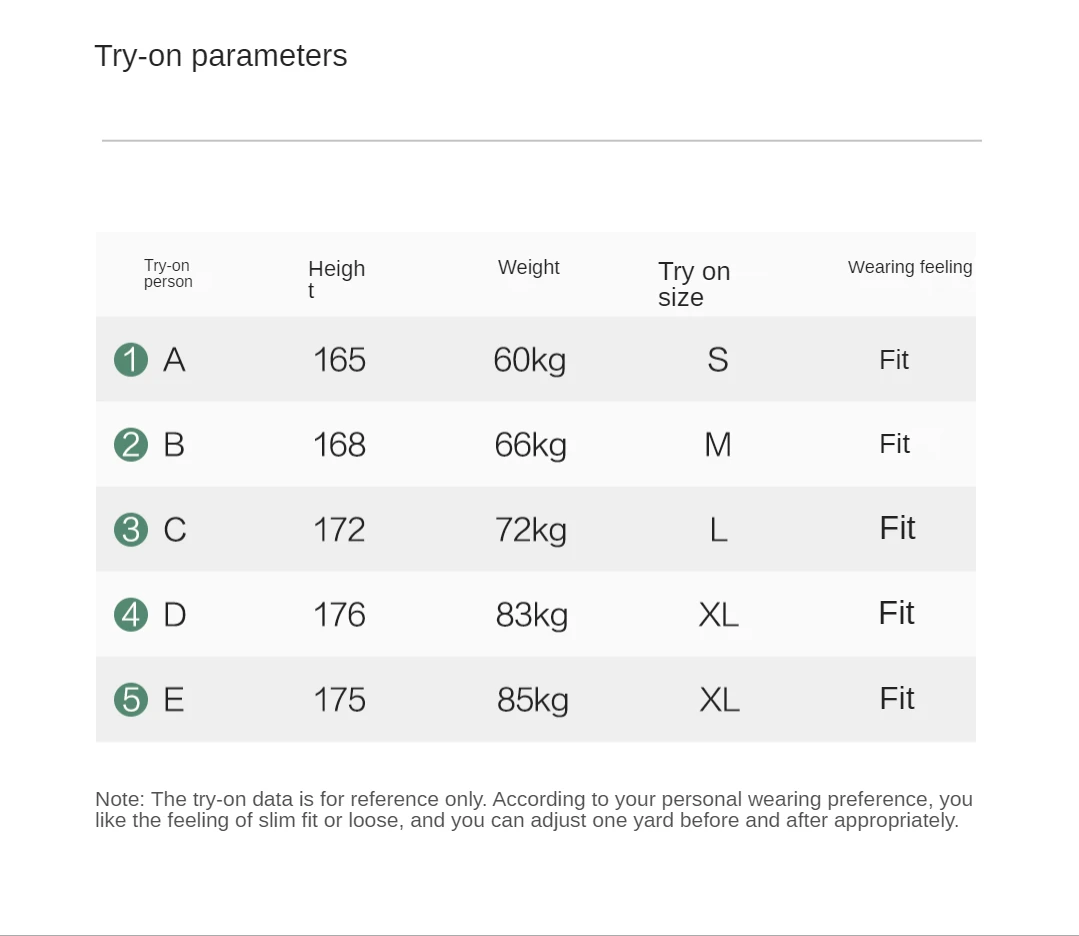Click the green number 1 circle icon

click(x=131, y=359)
